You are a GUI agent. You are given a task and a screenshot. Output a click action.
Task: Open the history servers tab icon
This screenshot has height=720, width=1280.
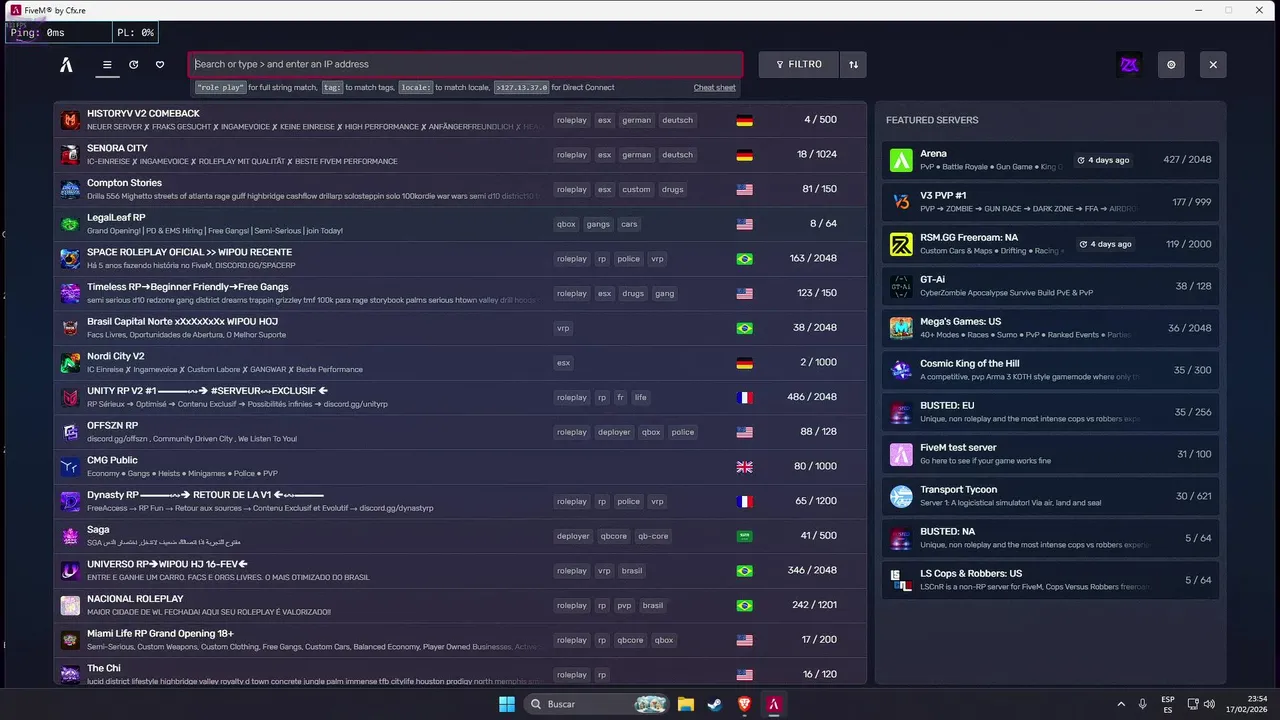(134, 65)
